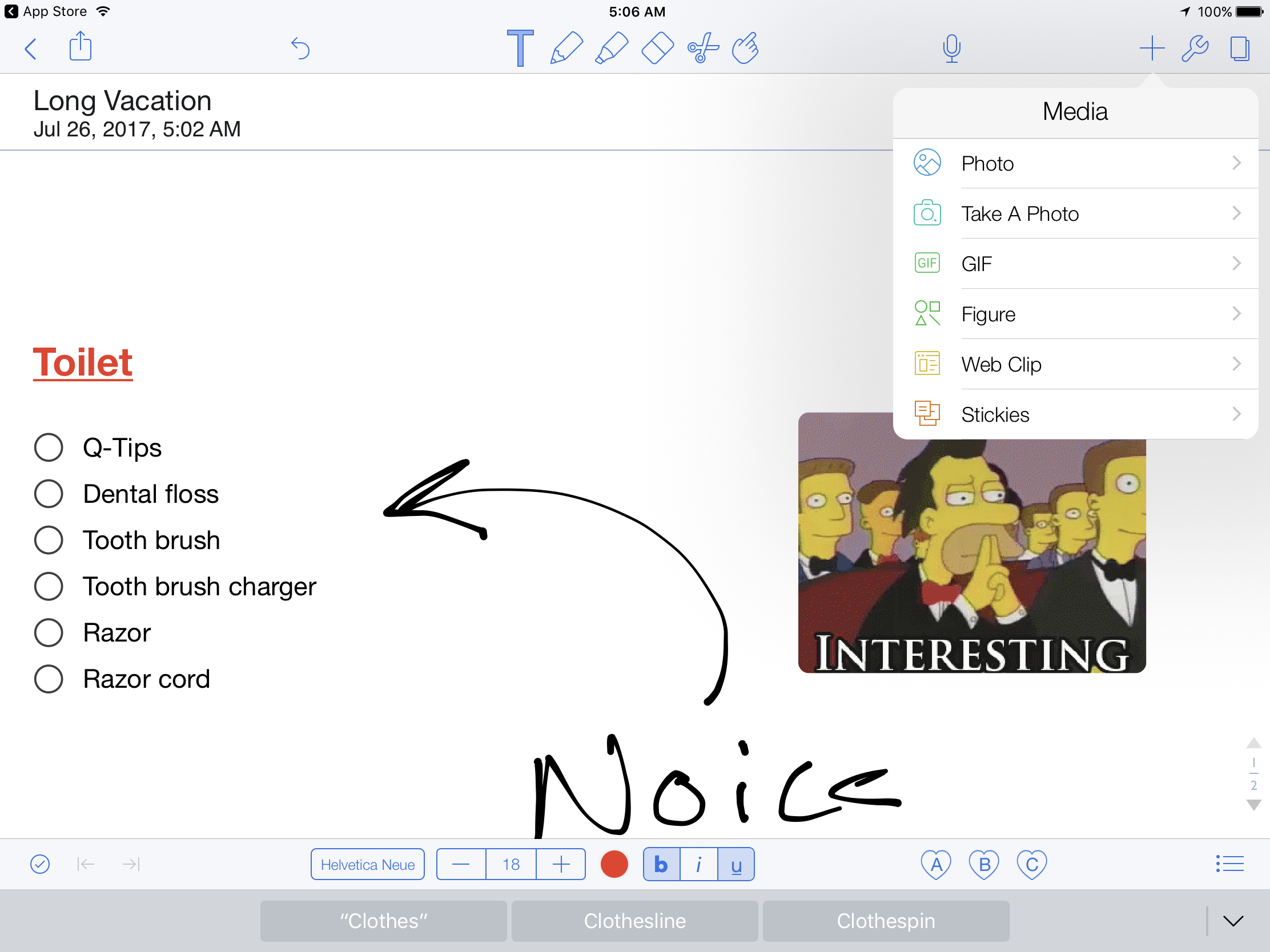
Task: Return to App Store in the status bar
Action: 46,11
